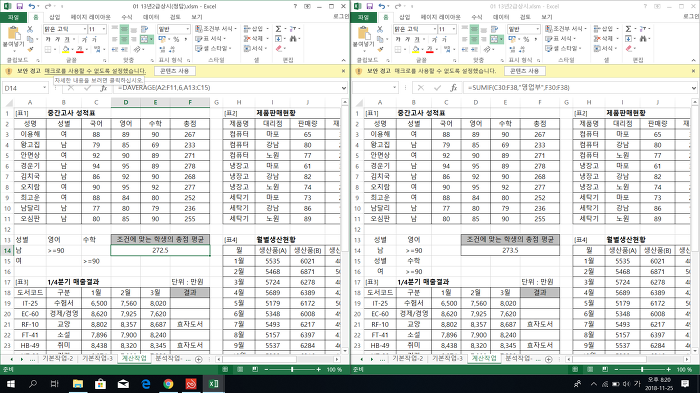Click AutoSum sigma icon in right window
This screenshot has height=393, width=700.
[629, 29]
